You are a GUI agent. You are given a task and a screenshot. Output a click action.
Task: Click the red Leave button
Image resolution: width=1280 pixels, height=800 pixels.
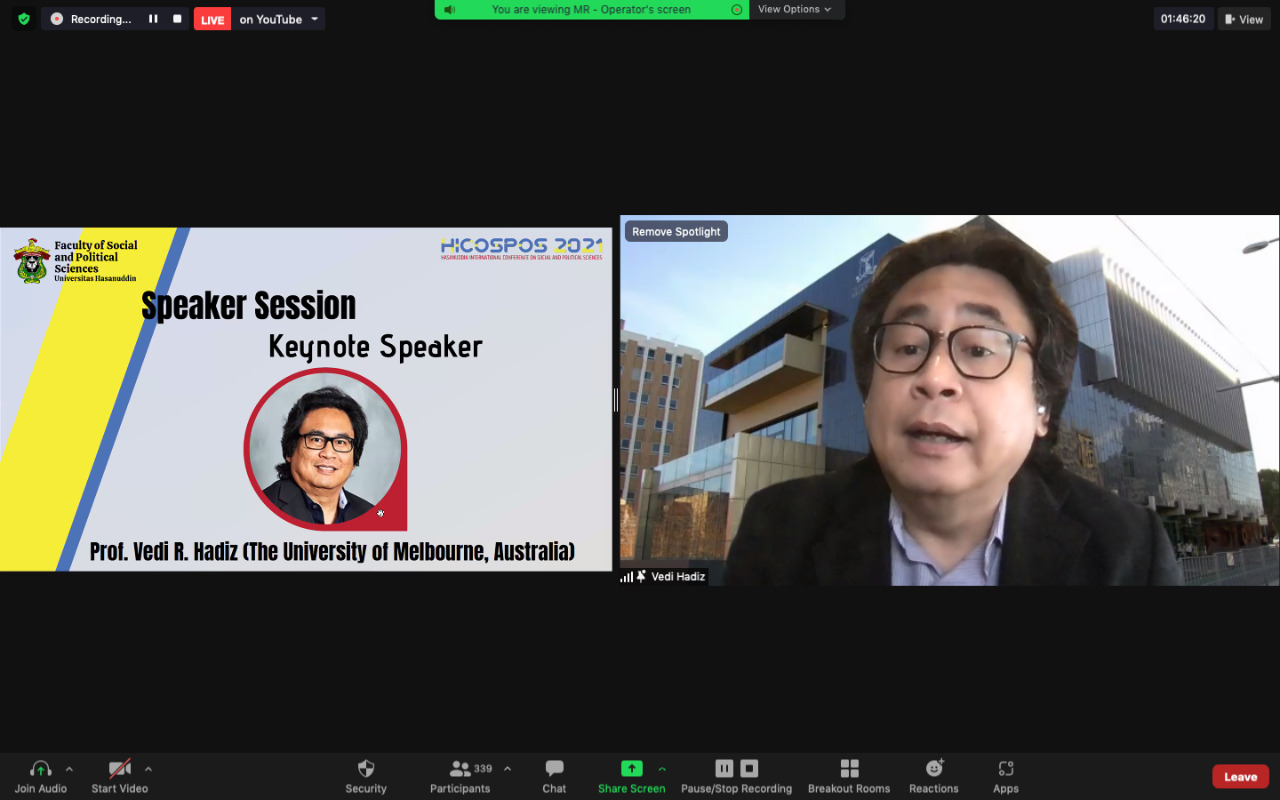(x=1240, y=777)
